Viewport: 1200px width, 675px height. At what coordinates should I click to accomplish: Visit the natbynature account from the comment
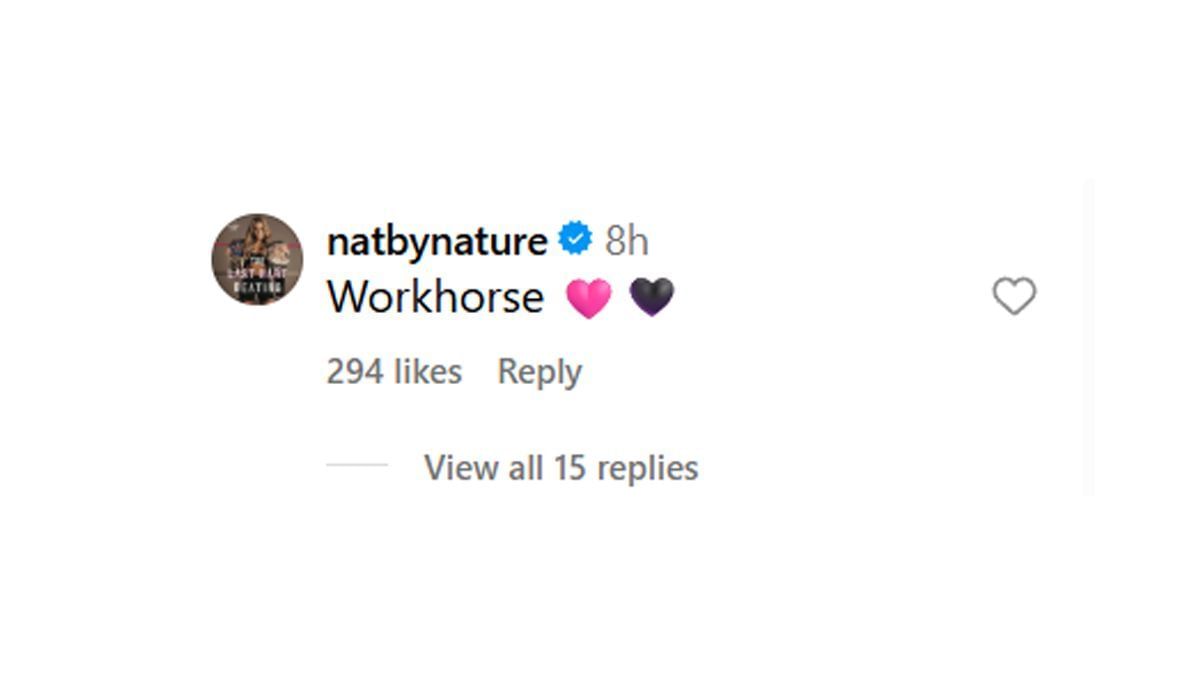click(x=437, y=241)
